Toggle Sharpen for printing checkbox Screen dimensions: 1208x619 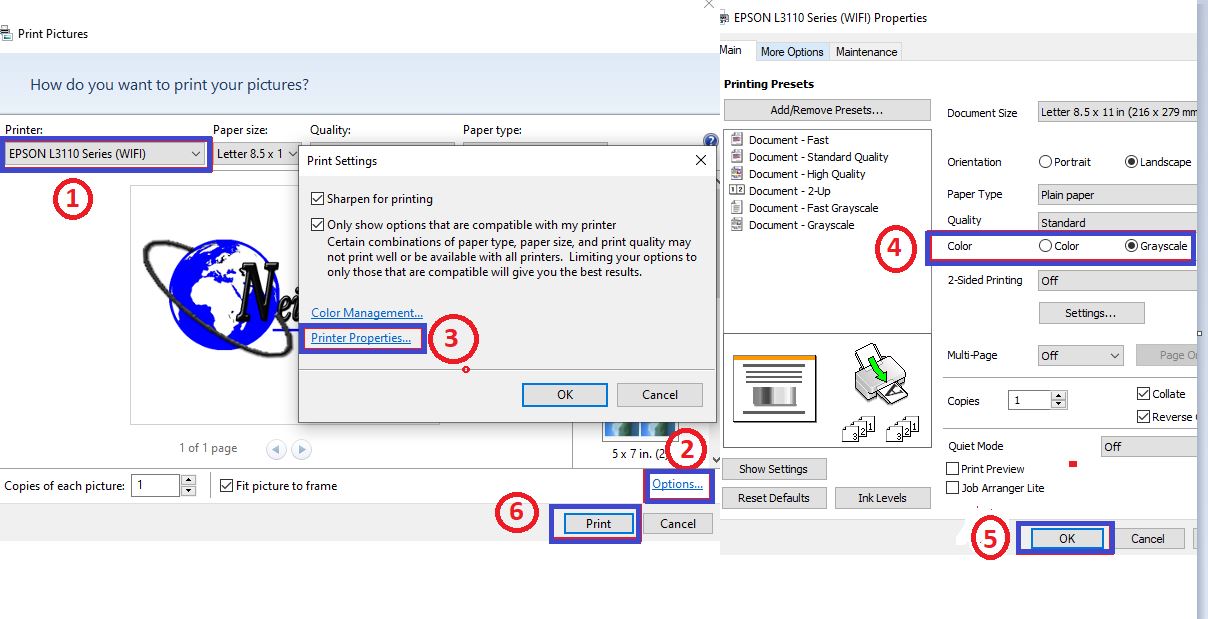click(318, 199)
